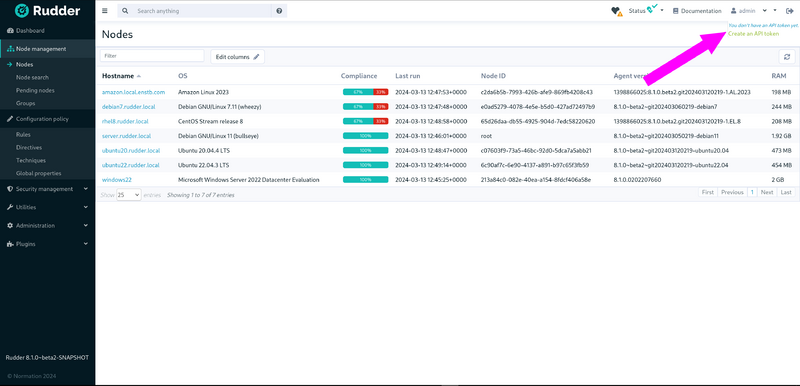The image size is (800, 386).
Task: Click Create an API token link
Action: click(754, 33)
